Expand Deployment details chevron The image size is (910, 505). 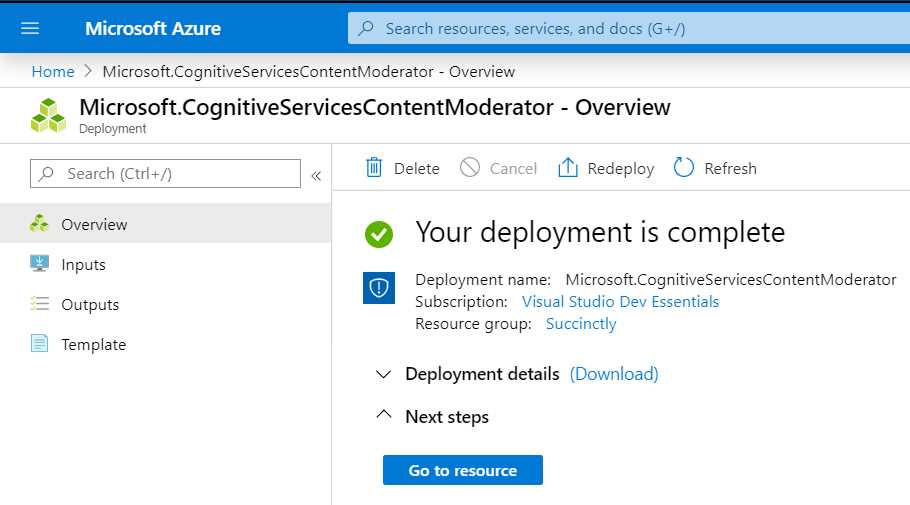(x=384, y=374)
